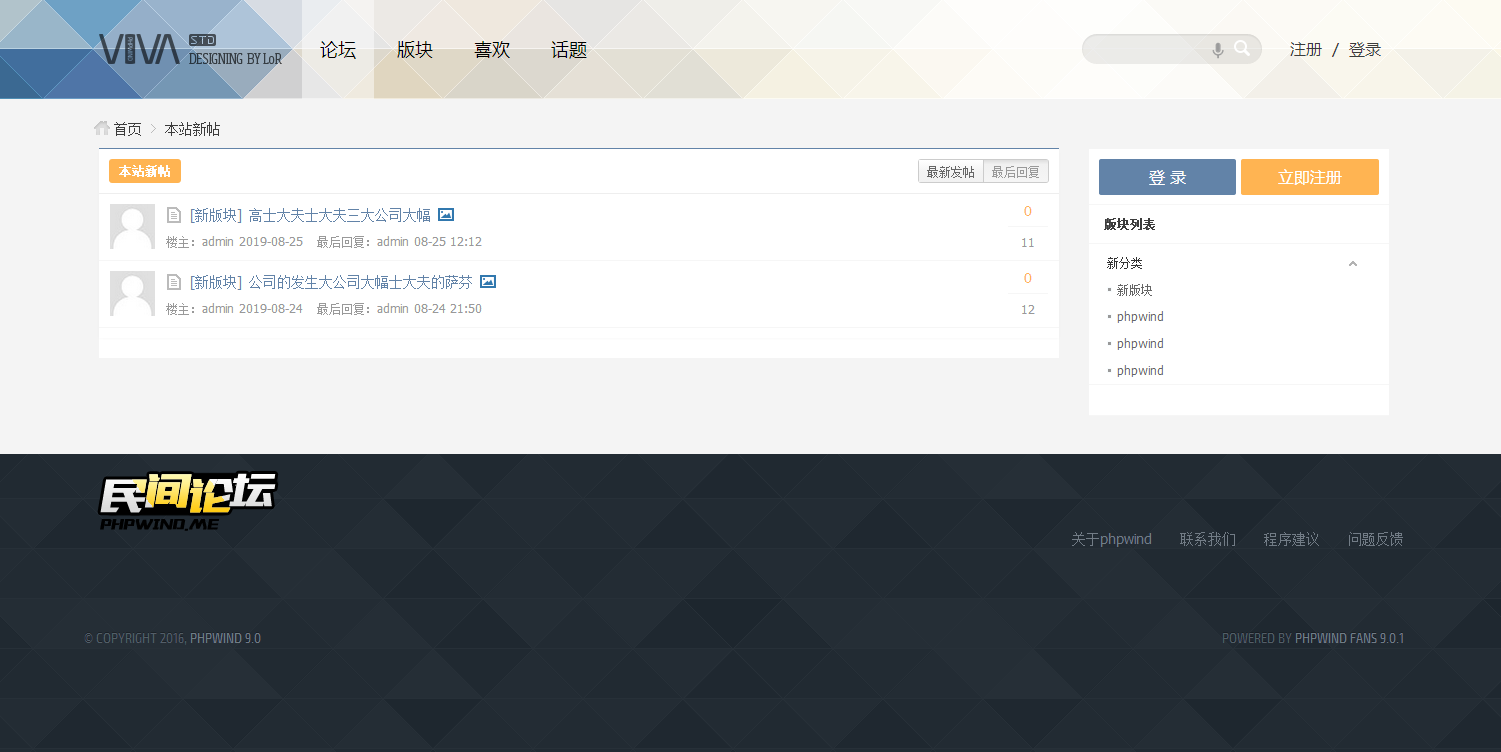Click the 新分类 category heading
The image size is (1501, 752).
pyautogui.click(x=1124, y=263)
